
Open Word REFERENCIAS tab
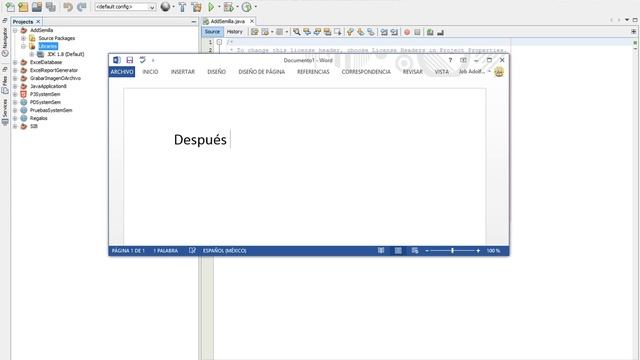click(313, 72)
